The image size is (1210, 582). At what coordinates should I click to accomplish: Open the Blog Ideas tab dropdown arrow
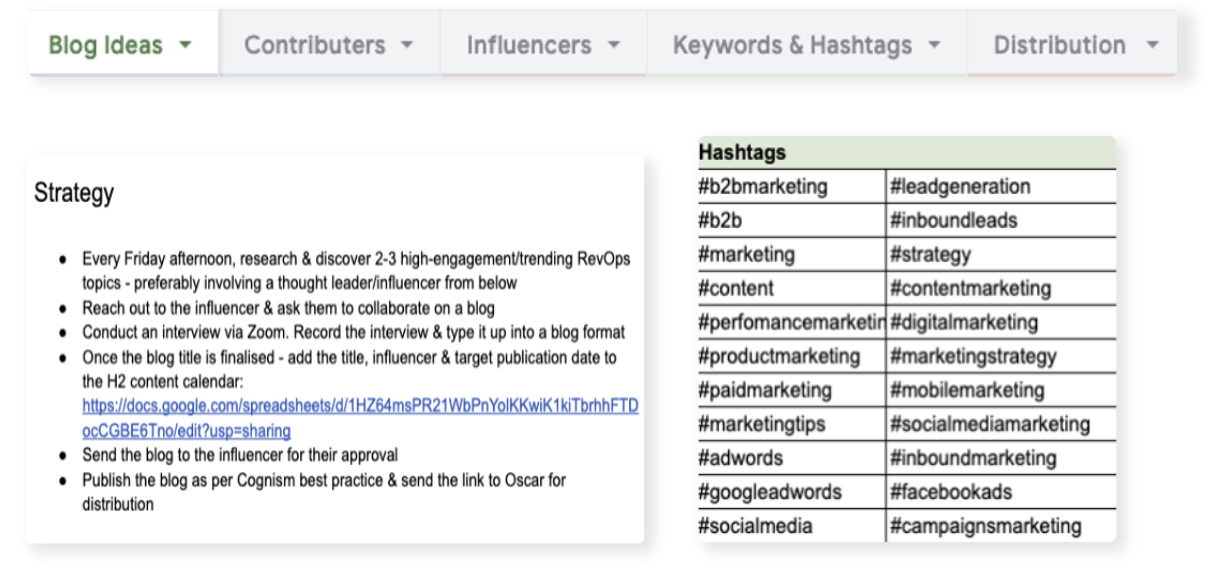[x=184, y=46]
